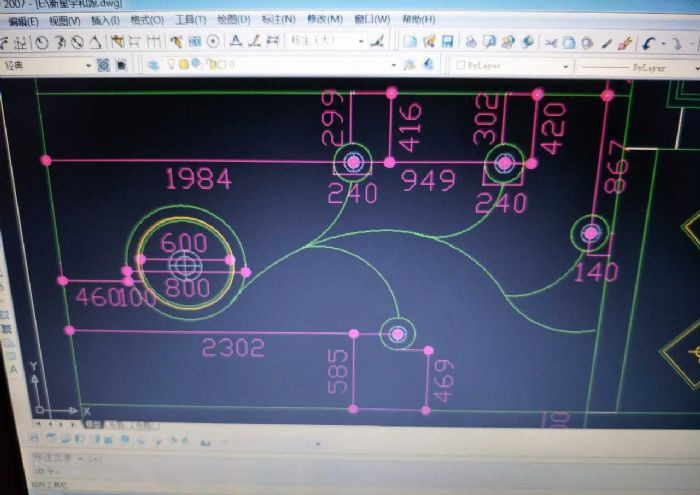Open the ByLayer color dropdown
Screen dimensions: 700x495
[x=565, y=67]
